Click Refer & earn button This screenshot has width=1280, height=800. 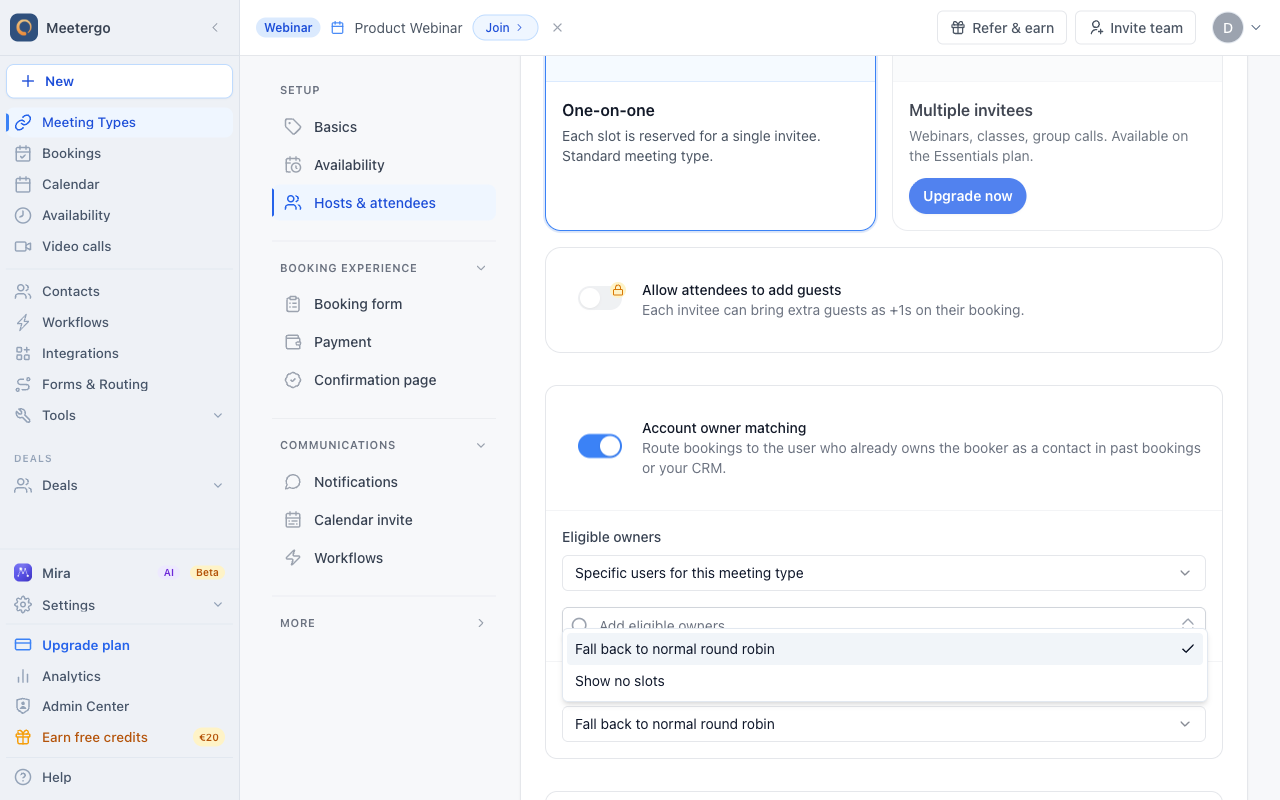[x=1002, y=28]
